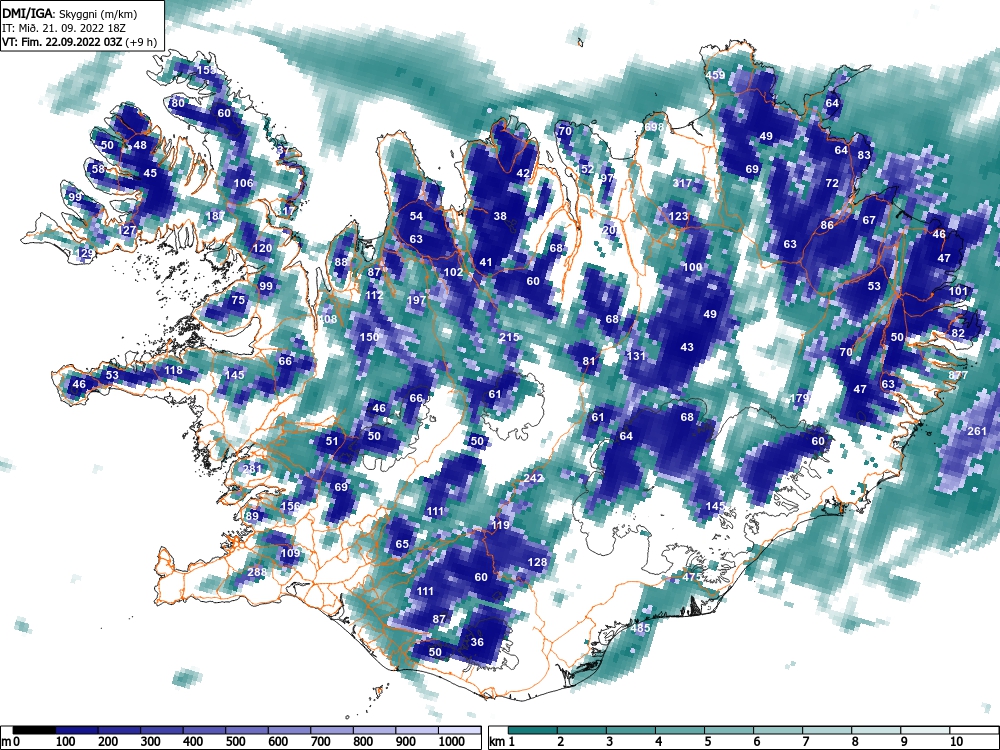Select the teal swatch between km 5 and 6
Image resolution: width=1000 pixels, height=750 pixels.
(x=728, y=730)
